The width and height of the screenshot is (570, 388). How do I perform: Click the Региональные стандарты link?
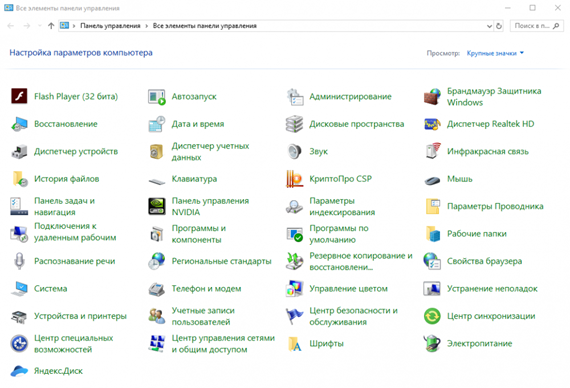(x=221, y=261)
